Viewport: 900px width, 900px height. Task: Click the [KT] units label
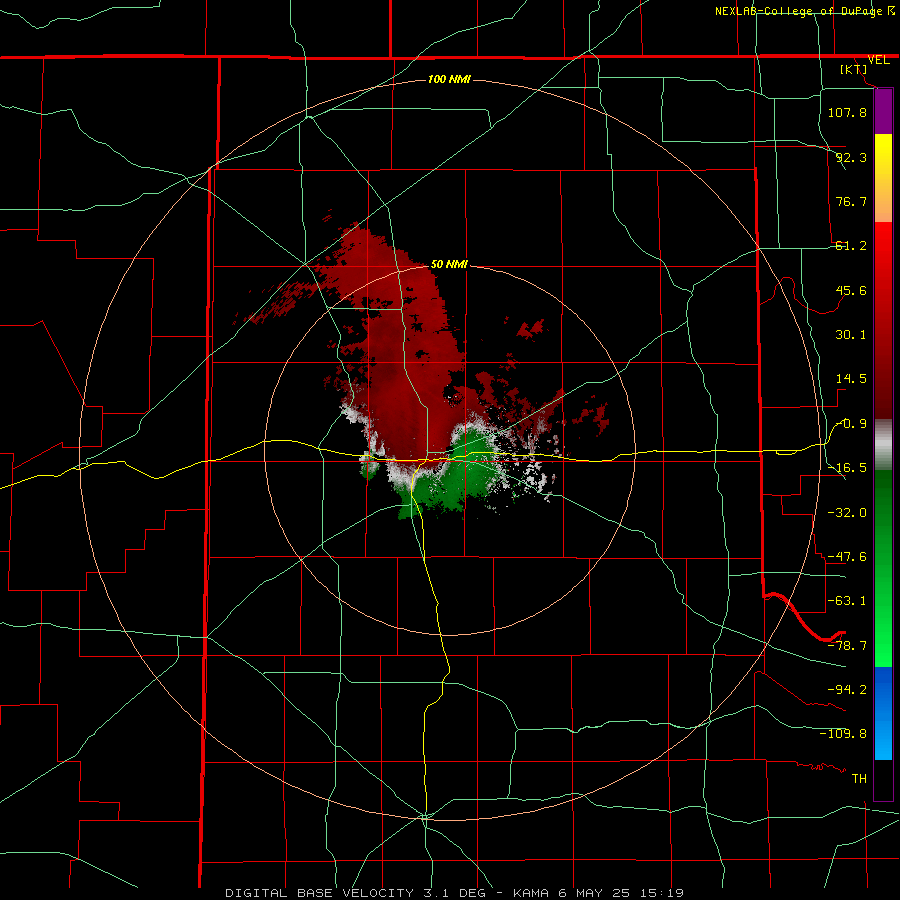click(854, 69)
